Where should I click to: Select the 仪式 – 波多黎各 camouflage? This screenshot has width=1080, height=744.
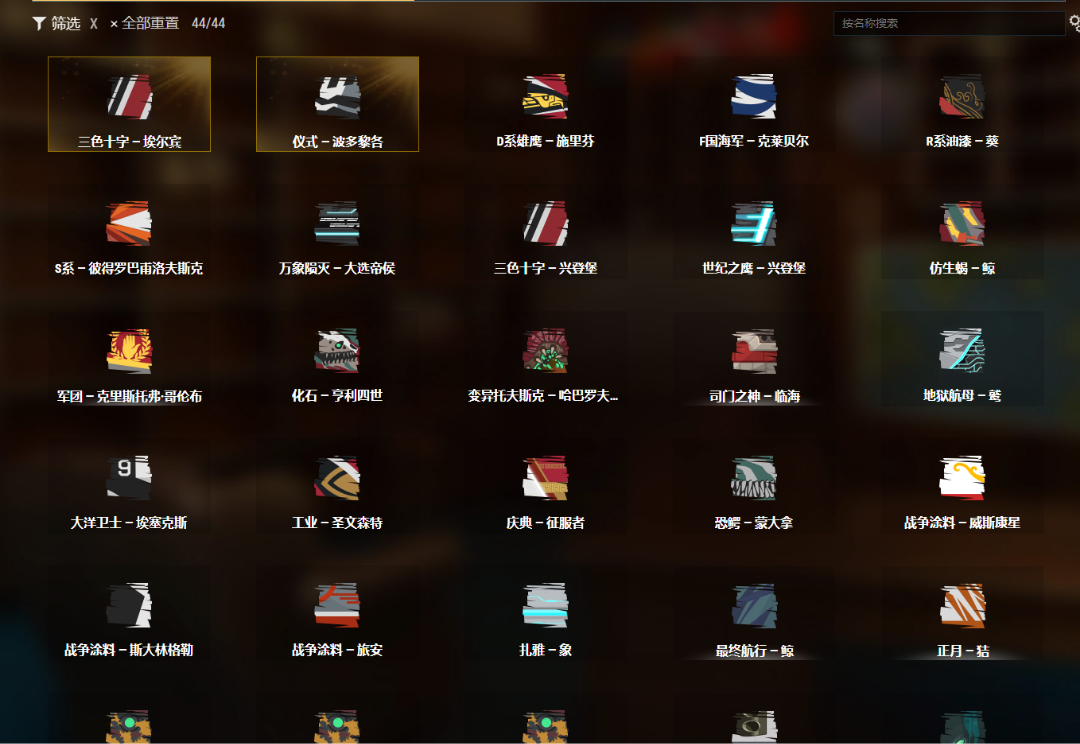[338, 104]
